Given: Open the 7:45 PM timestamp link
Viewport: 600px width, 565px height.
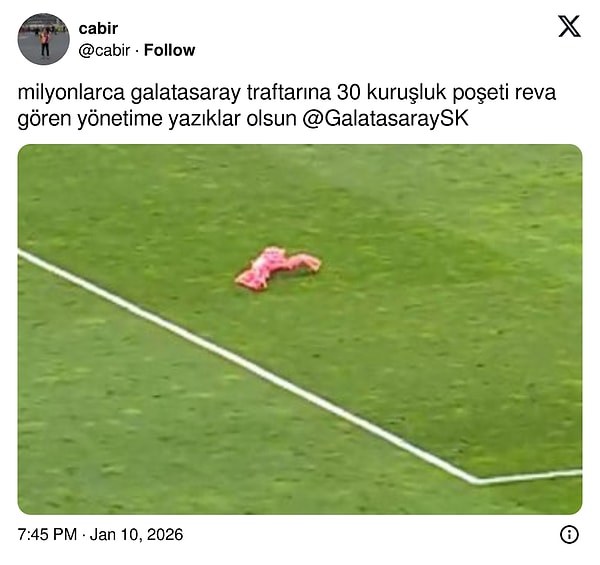Looking at the screenshot, I should 47,534.
